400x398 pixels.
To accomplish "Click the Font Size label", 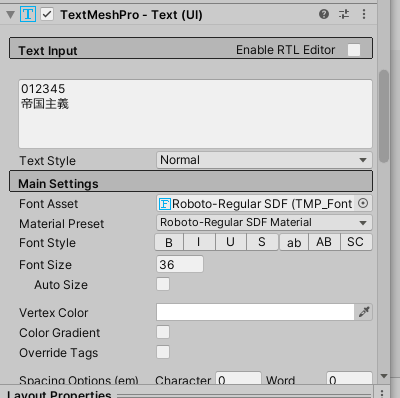I will [45, 265].
